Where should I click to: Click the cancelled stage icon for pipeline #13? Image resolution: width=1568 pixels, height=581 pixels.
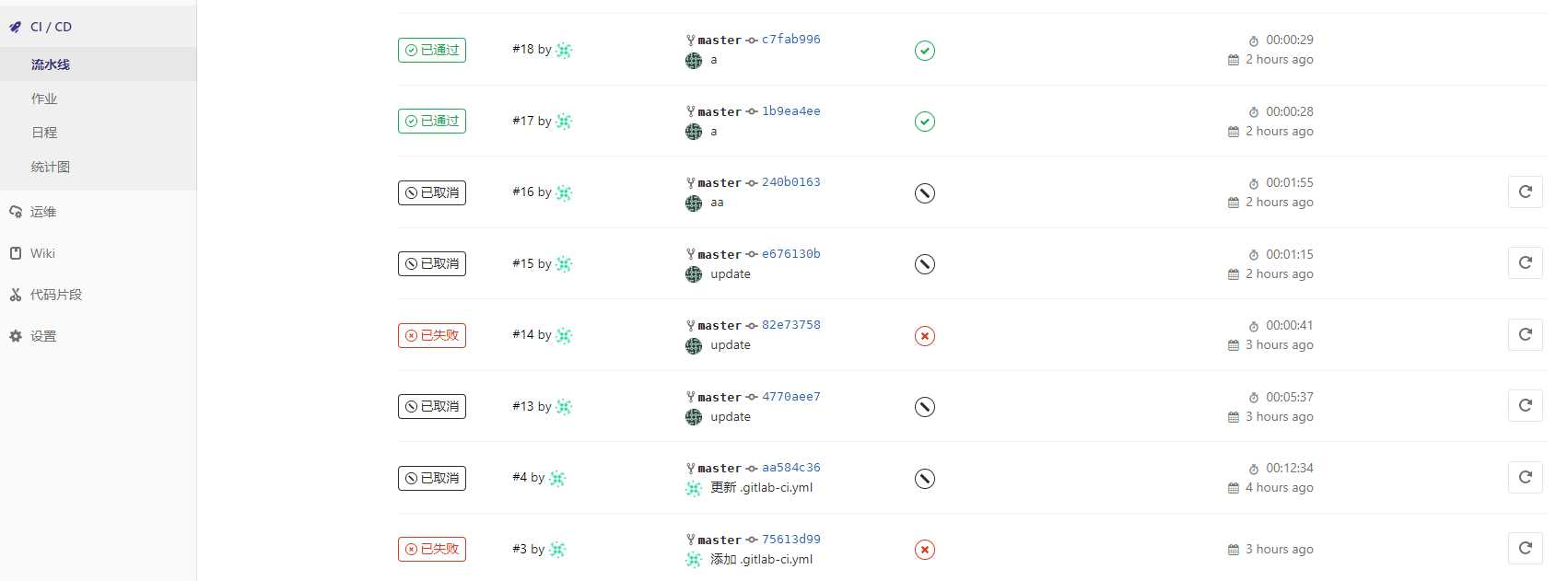coord(925,407)
